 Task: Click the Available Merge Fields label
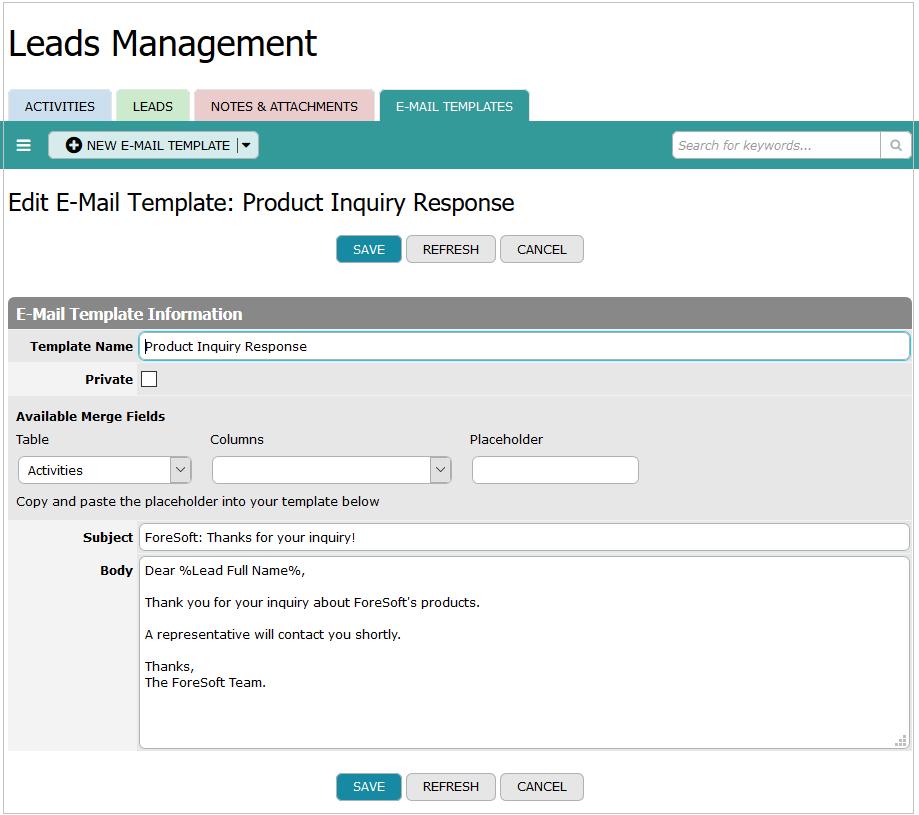(90, 417)
